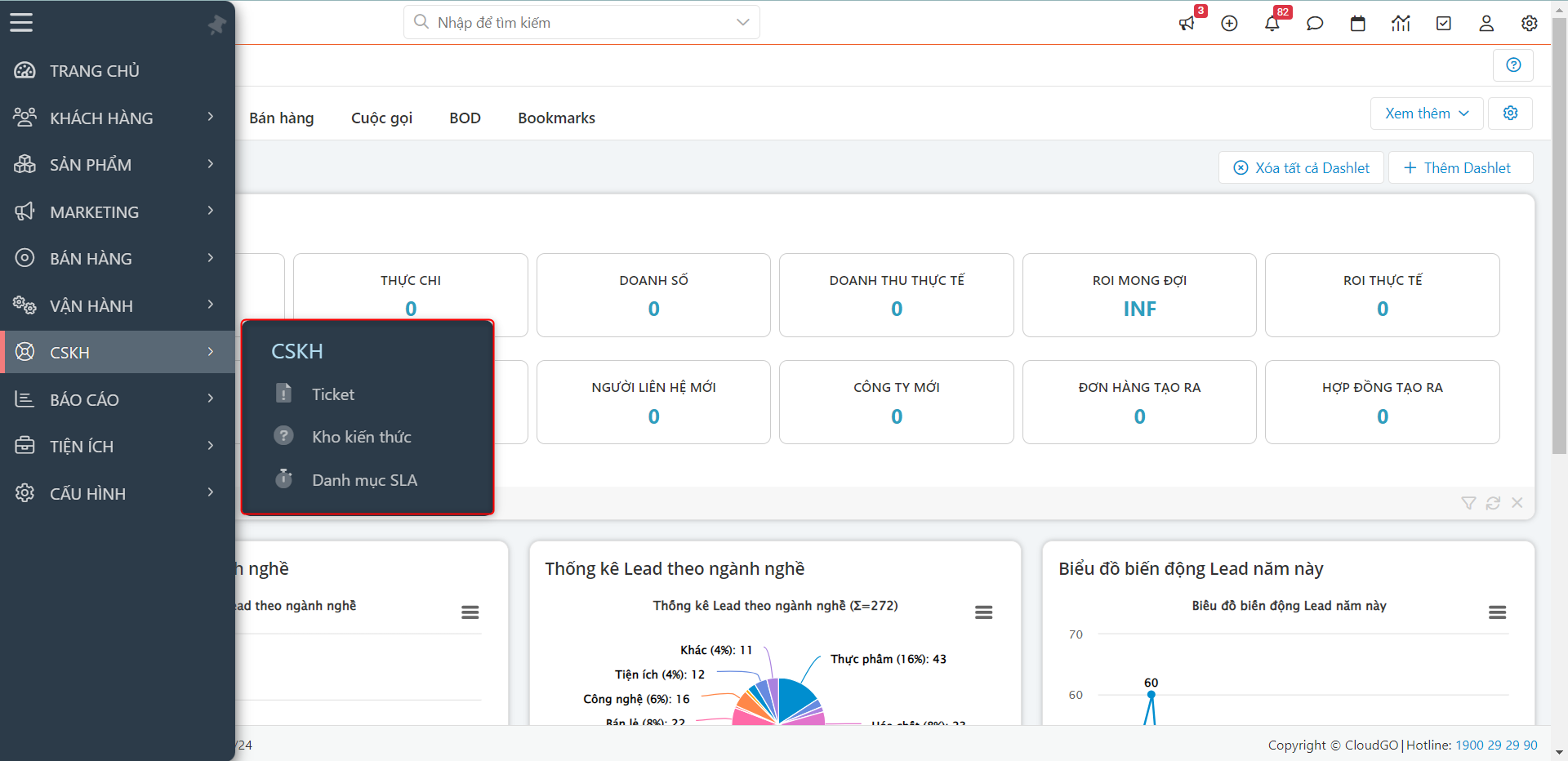Click the Thêm Dashlet button
1568x761 pixels.
click(1458, 168)
